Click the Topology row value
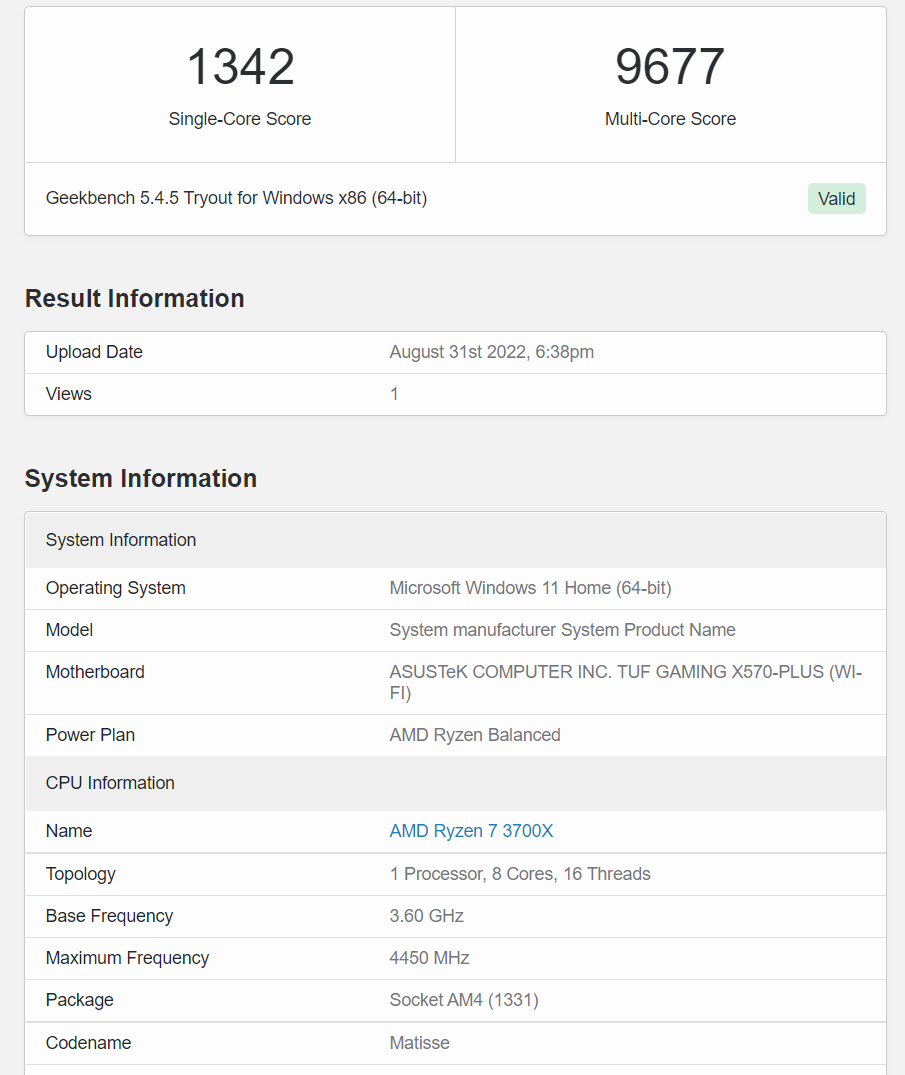 point(520,874)
